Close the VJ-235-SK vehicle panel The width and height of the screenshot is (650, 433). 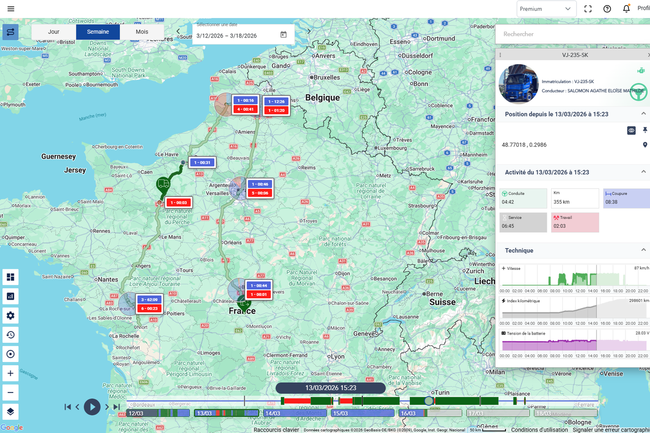pos(648,55)
